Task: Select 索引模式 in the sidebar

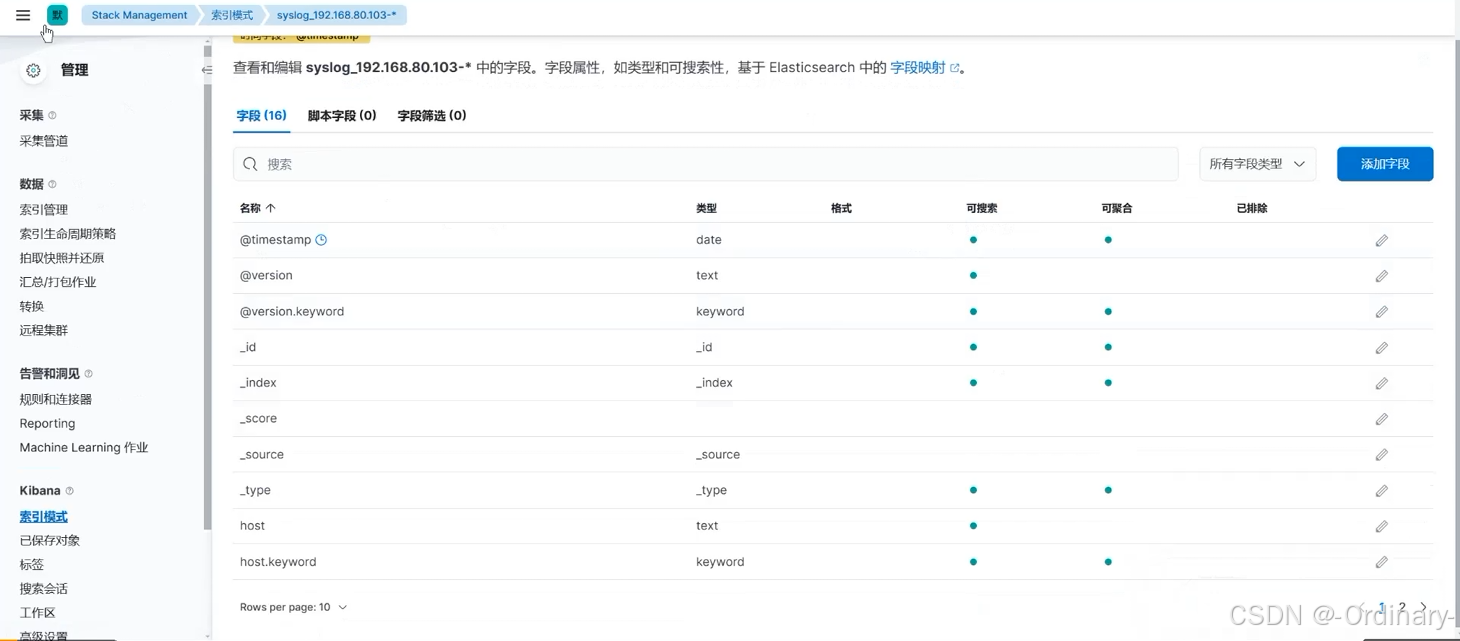Action: 44,517
